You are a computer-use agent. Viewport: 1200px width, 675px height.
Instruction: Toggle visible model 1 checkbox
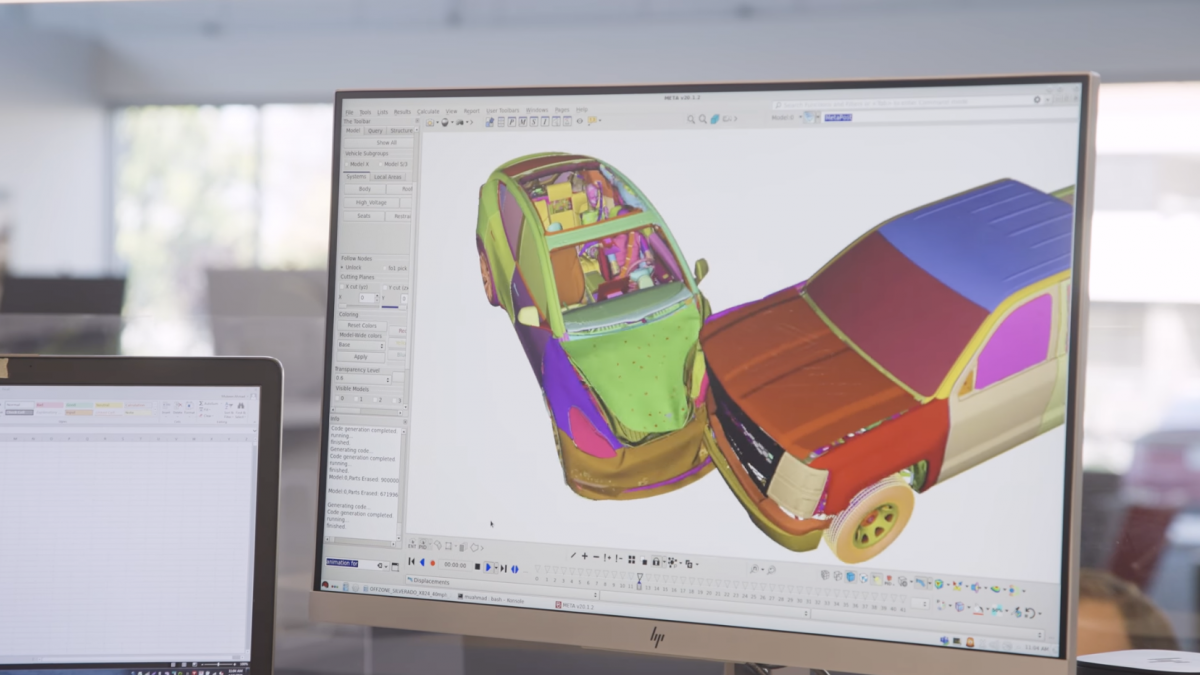pyautogui.click(x=356, y=399)
